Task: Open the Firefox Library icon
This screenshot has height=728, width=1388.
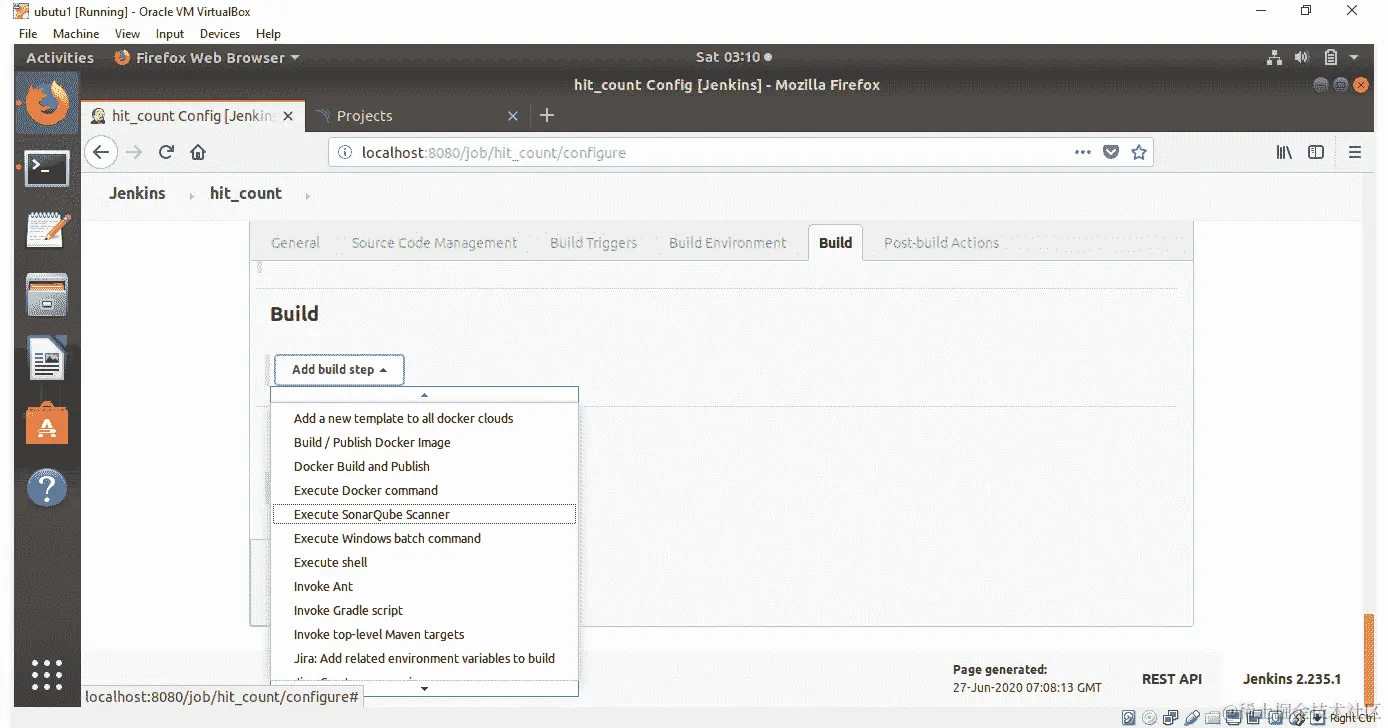Action: point(1284,151)
